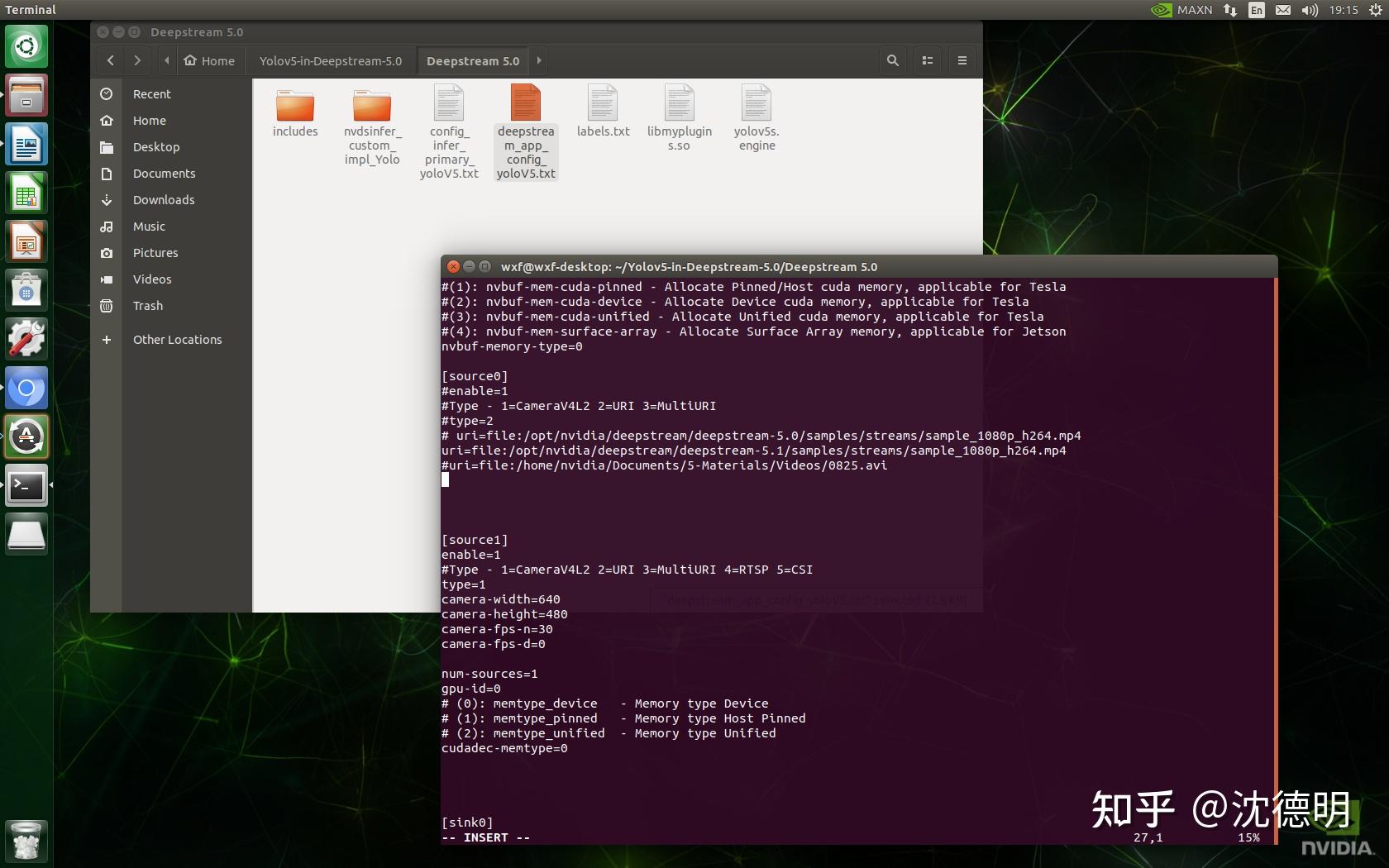Select the includes folder
The height and width of the screenshot is (868, 1389).
pos(295,112)
